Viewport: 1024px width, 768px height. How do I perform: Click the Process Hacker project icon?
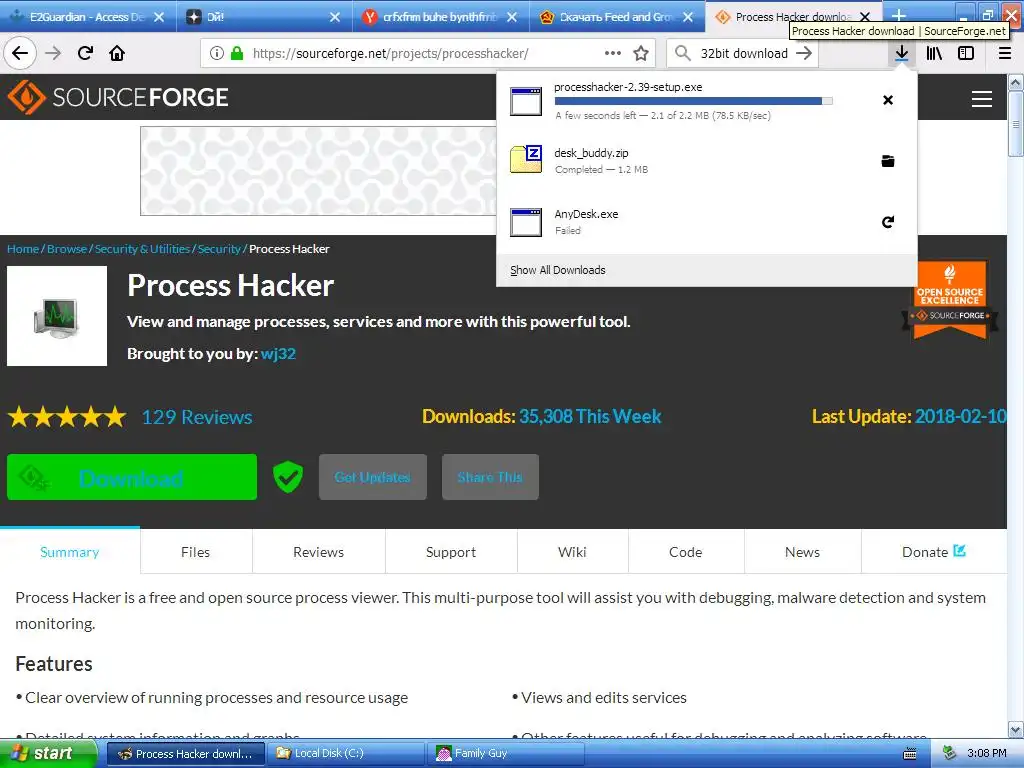(x=57, y=316)
